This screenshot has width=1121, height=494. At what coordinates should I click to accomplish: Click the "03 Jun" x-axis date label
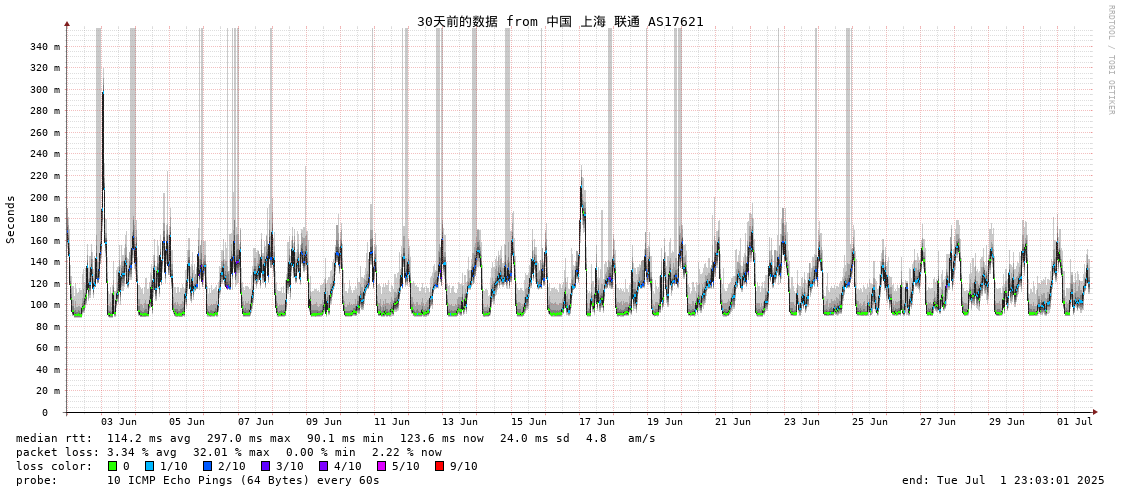click(119, 422)
